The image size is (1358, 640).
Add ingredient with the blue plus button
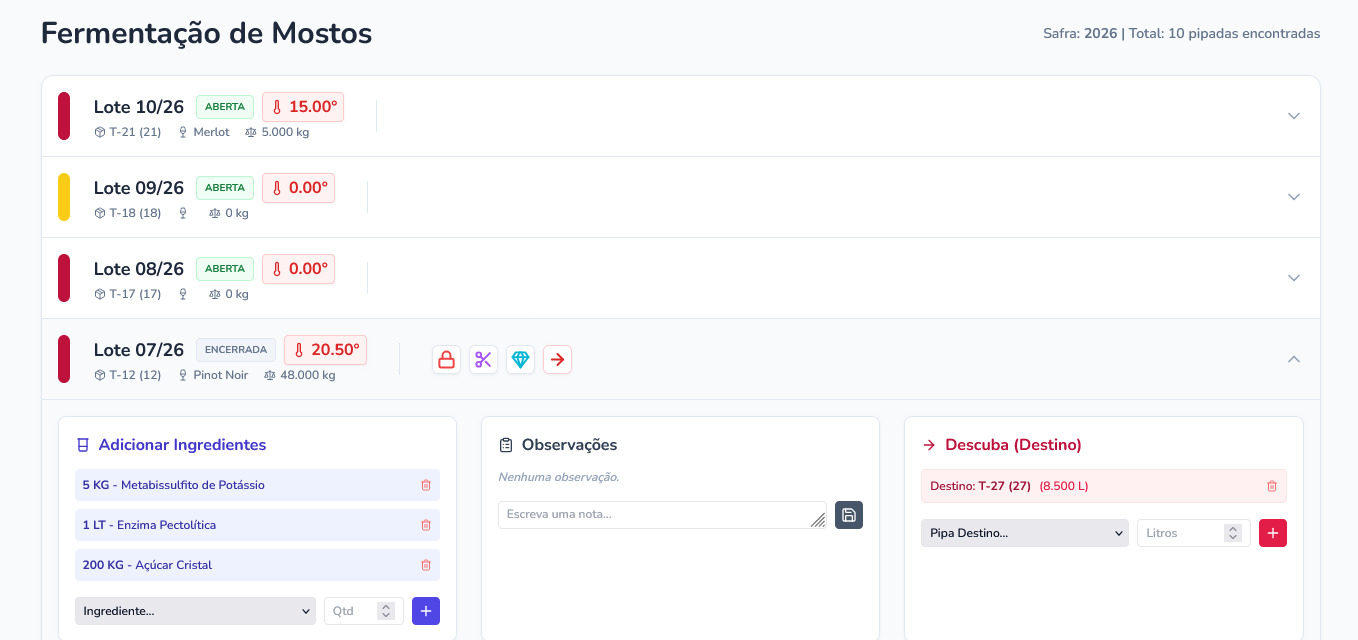(x=426, y=611)
